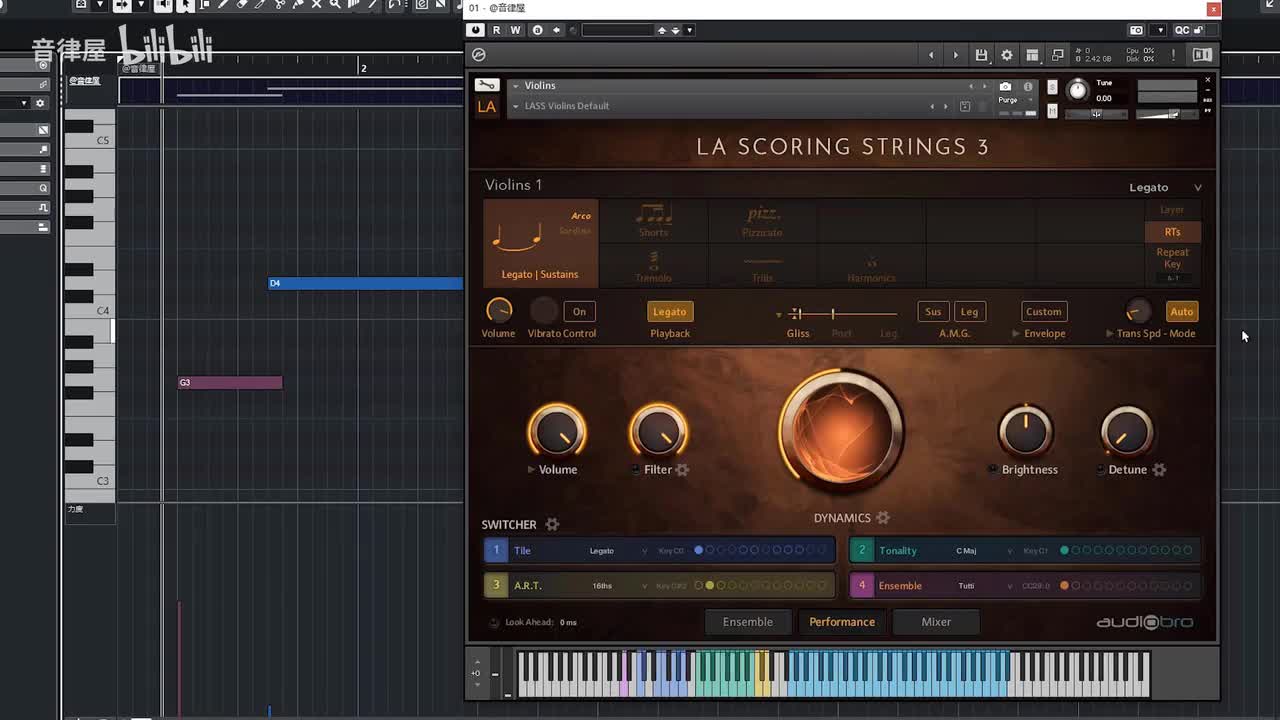Open Kontakt options gear icon

(x=1007, y=55)
